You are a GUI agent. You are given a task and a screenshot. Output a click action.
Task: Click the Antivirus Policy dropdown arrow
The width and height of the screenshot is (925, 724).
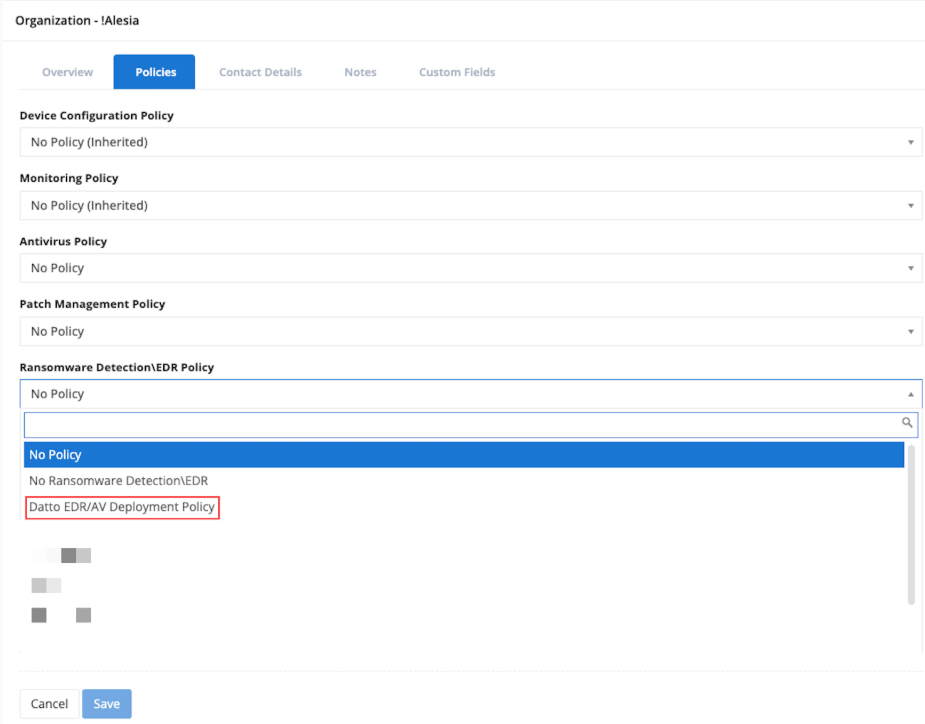pyautogui.click(x=910, y=269)
